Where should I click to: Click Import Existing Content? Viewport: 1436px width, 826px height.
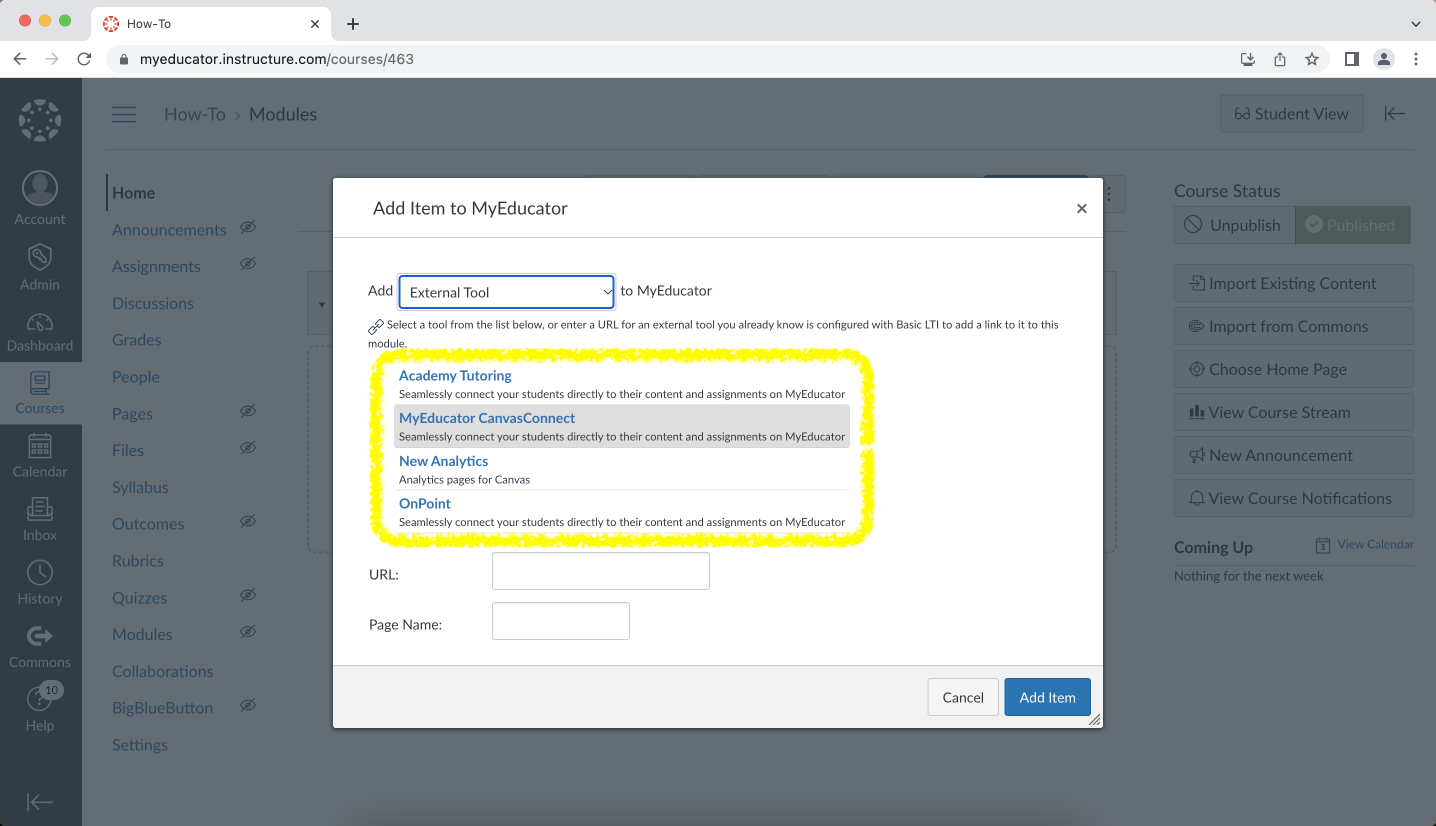[1293, 283]
